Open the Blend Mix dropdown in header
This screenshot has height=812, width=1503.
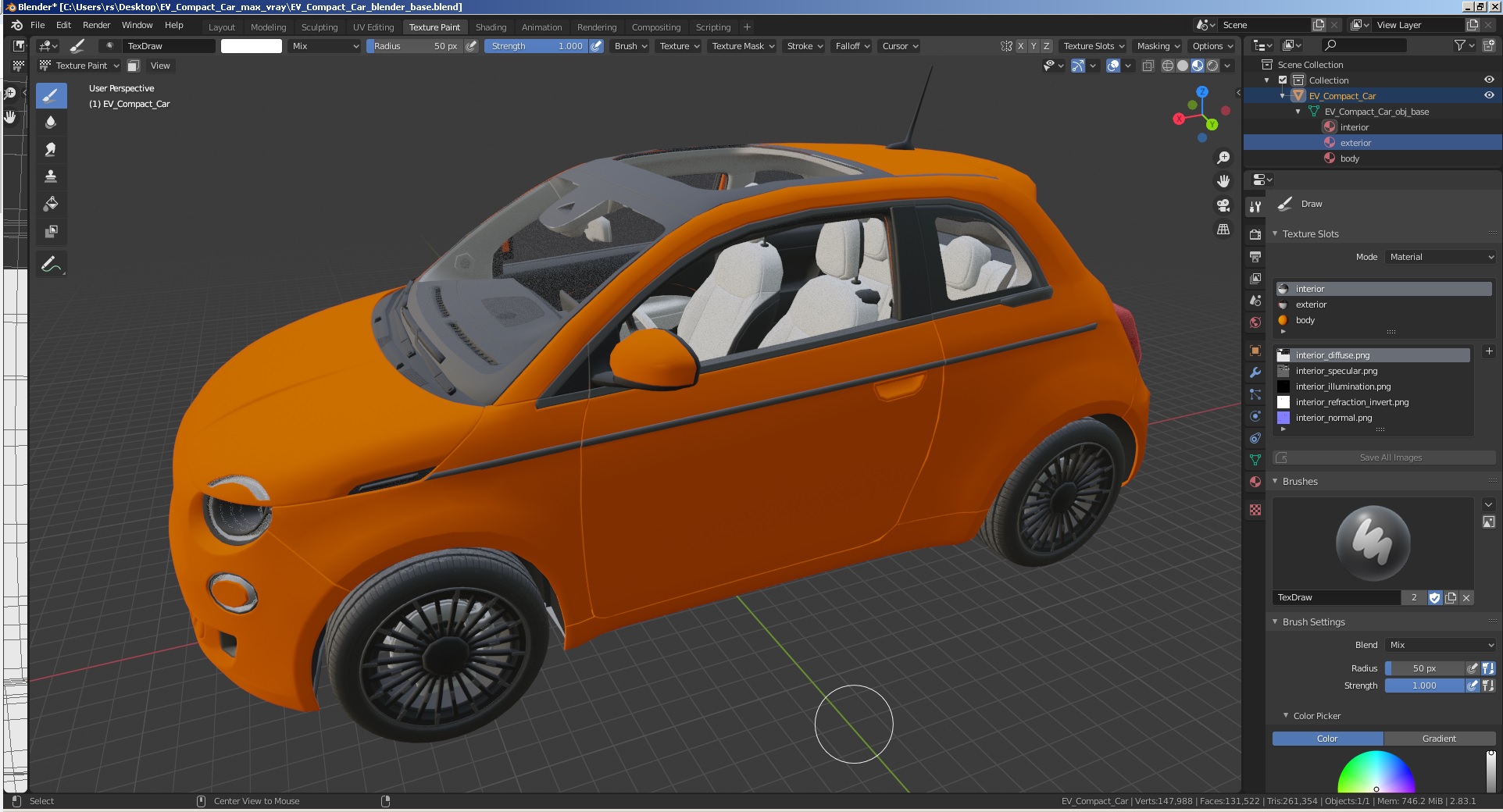click(x=325, y=46)
